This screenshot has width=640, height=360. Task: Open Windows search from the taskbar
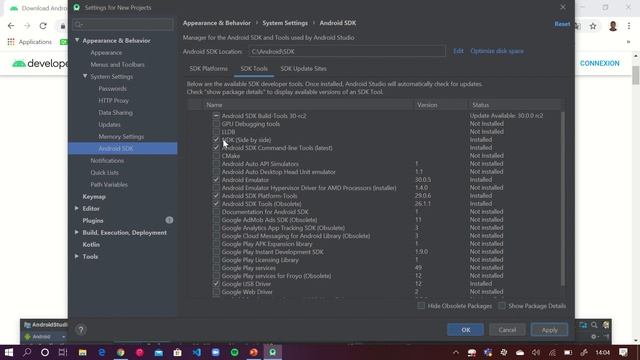pos(27,352)
